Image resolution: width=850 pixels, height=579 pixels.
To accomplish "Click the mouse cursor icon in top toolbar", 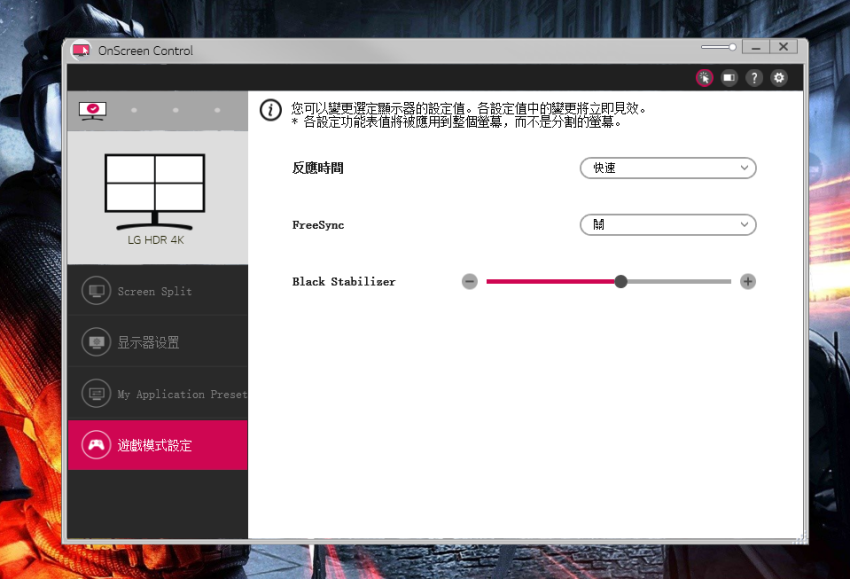I will tap(704, 78).
